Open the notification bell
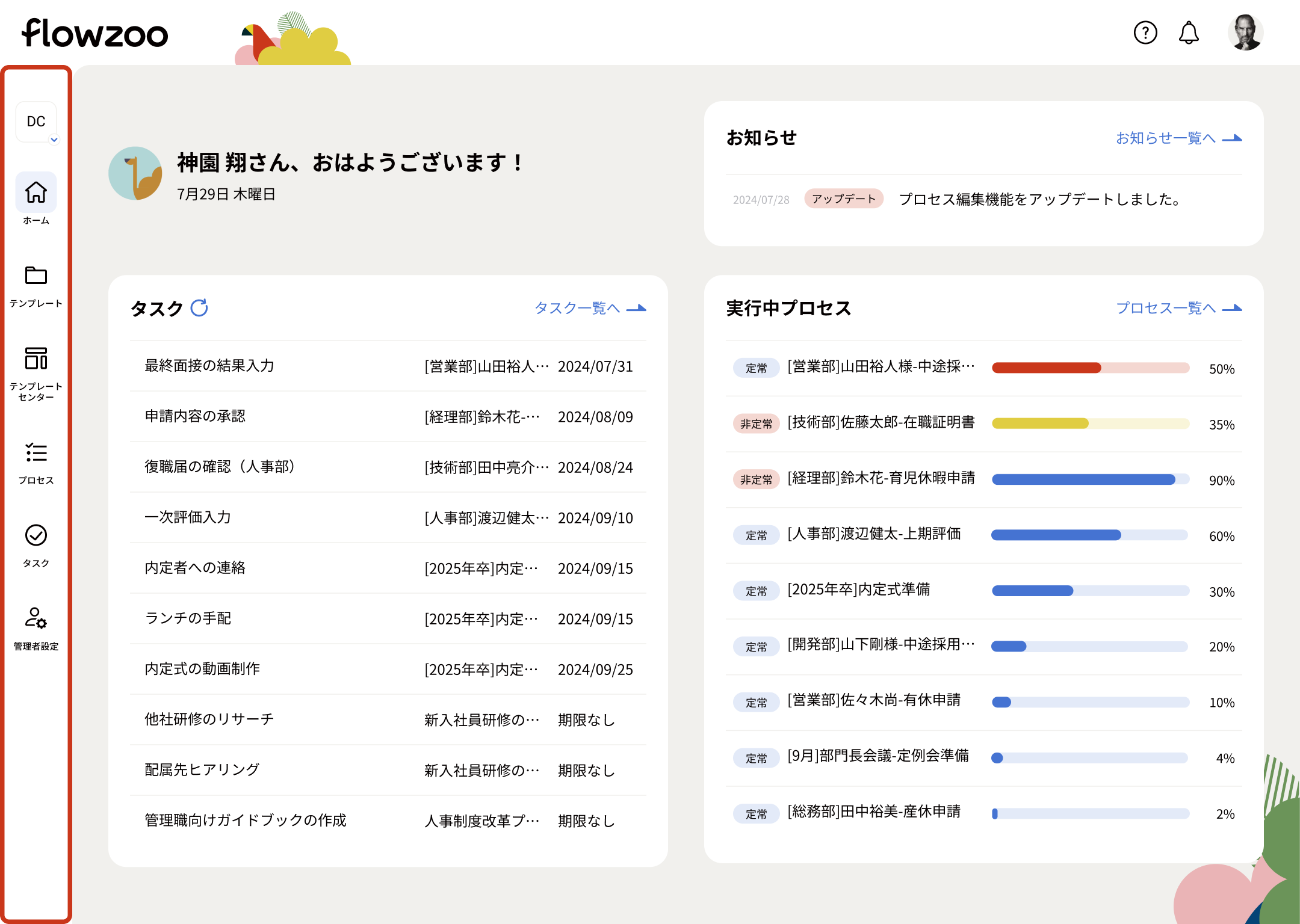This screenshot has width=1300, height=924. click(x=1189, y=33)
